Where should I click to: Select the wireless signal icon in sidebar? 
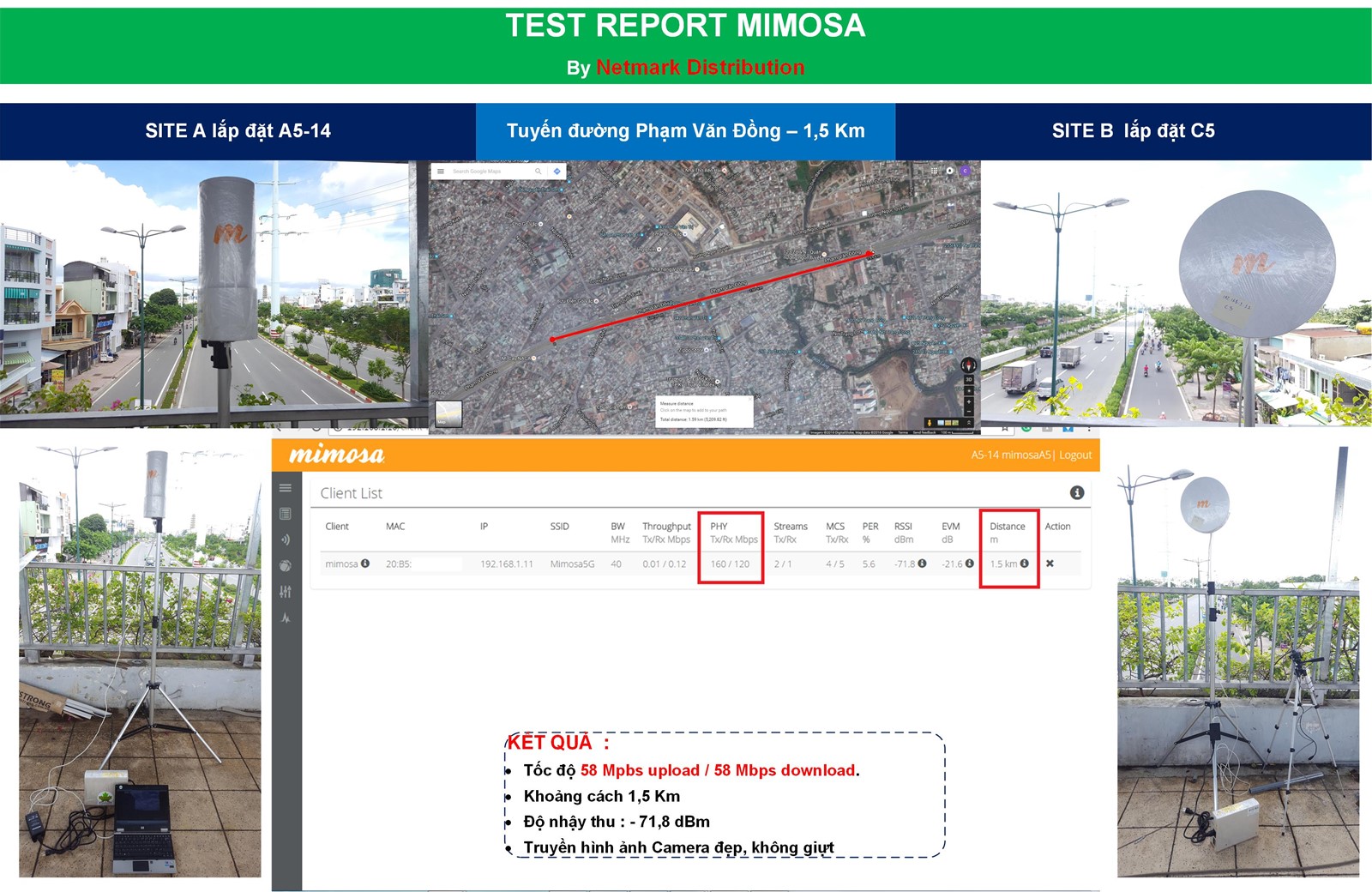pyautogui.click(x=286, y=539)
